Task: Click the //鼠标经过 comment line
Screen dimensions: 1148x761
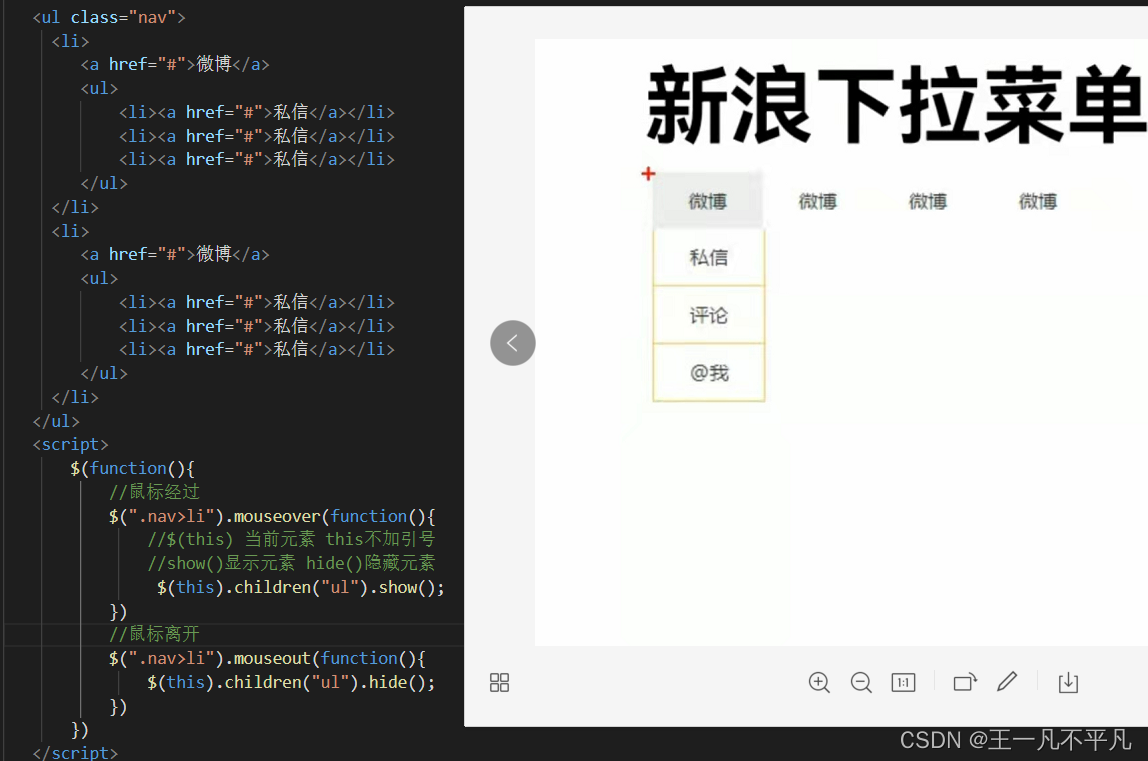Action: coord(154,491)
